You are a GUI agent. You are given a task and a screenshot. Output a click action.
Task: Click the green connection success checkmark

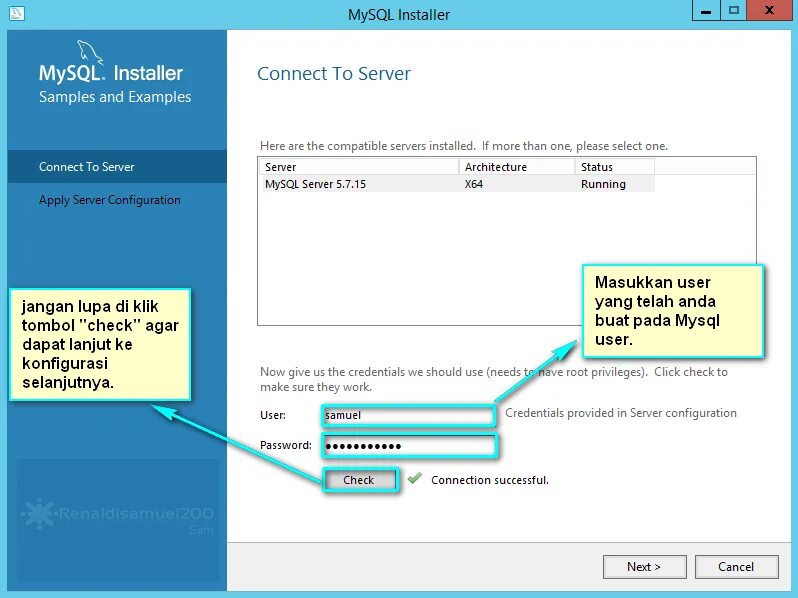click(415, 478)
